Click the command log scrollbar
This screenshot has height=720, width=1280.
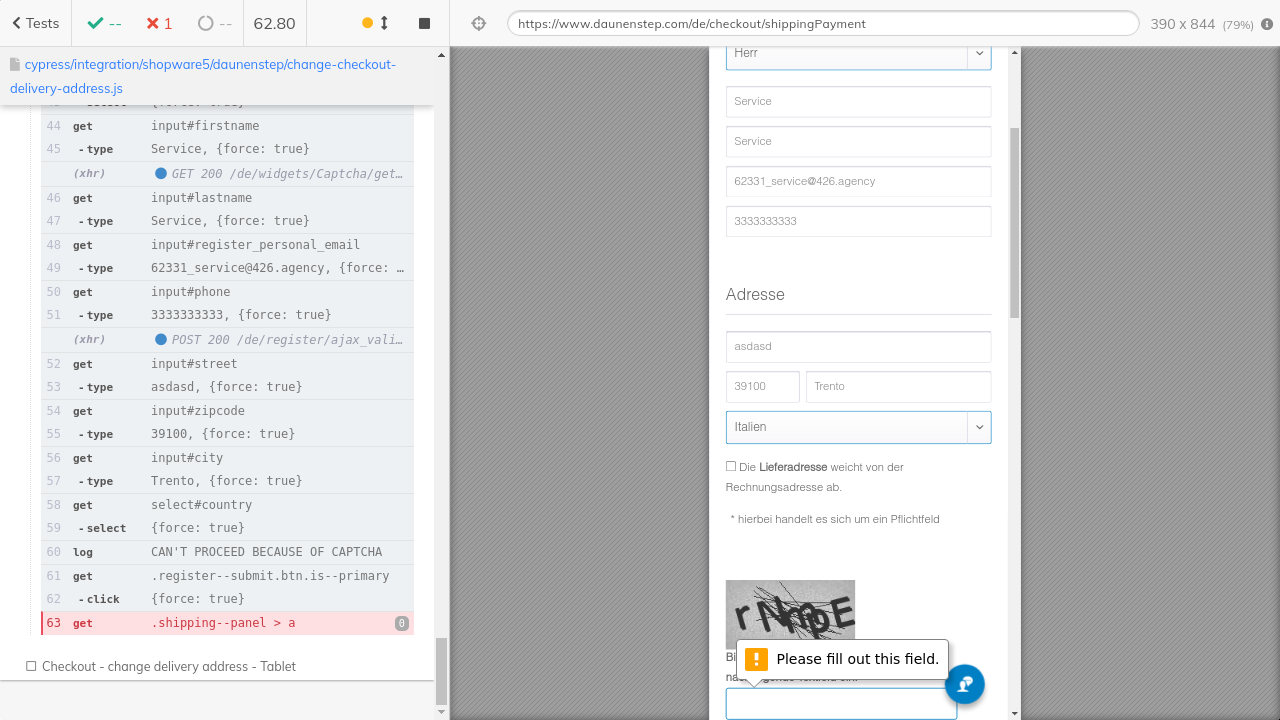(x=441, y=670)
